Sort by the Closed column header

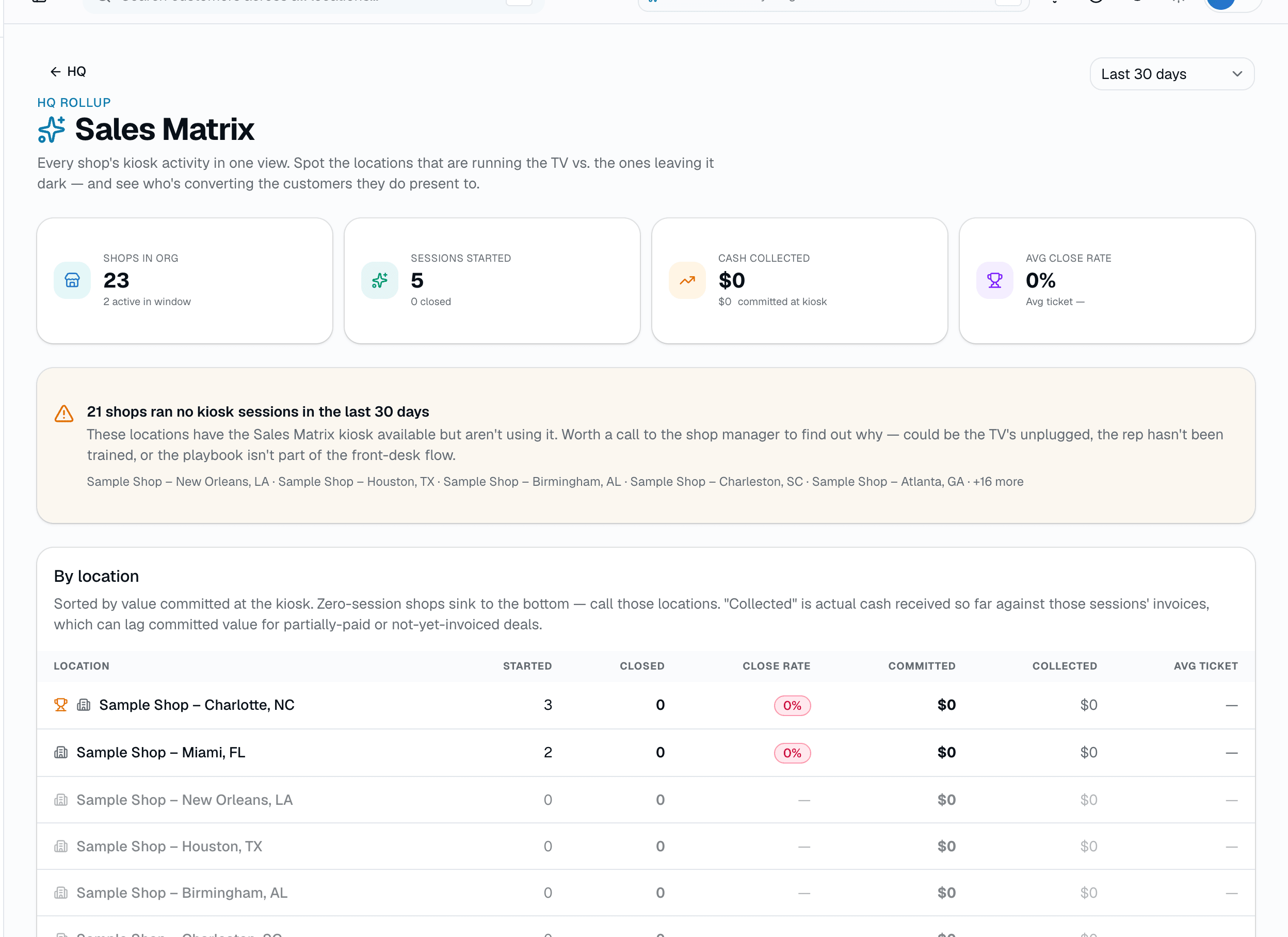coord(642,666)
